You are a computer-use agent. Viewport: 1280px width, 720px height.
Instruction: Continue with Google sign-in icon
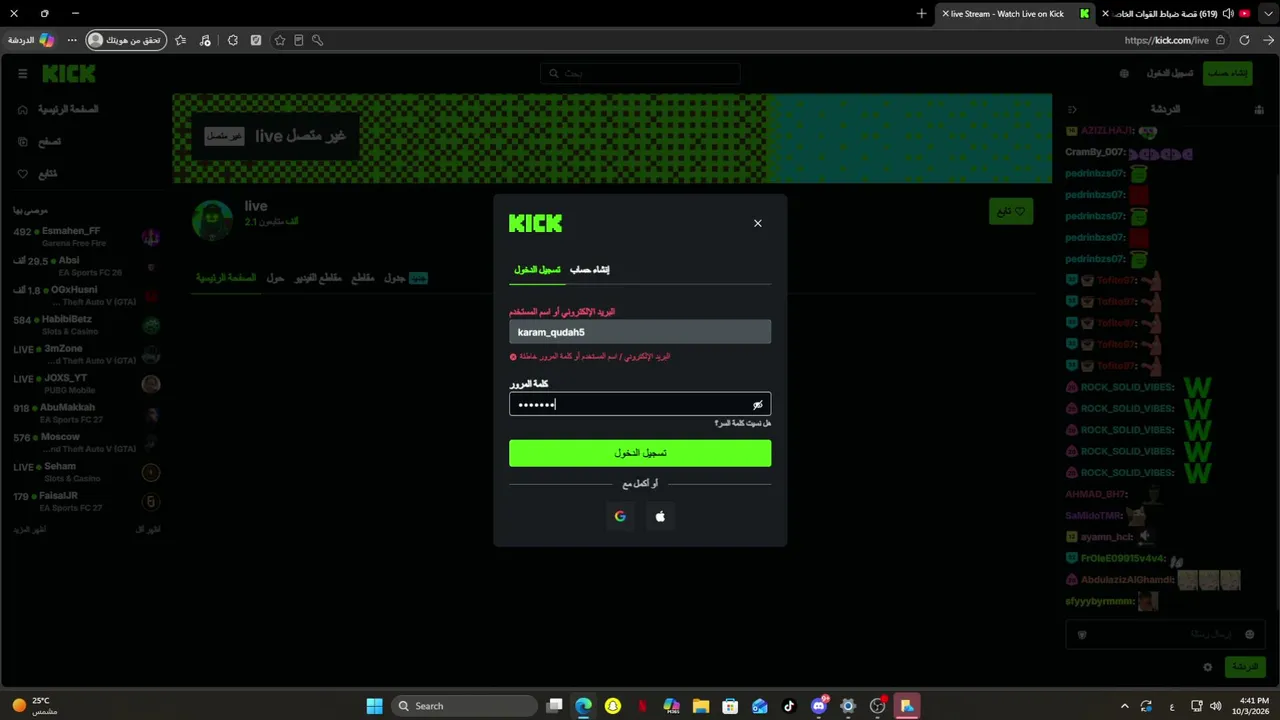coord(620,516)
